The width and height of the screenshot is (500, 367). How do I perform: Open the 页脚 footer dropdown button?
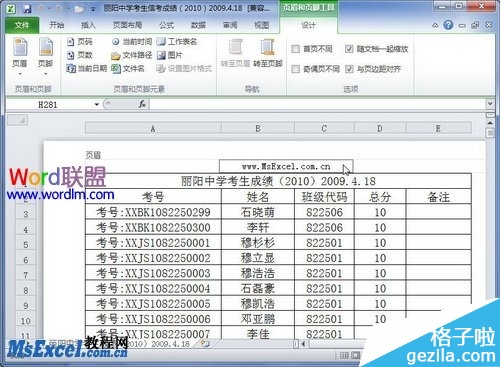[x=46, y=57]
